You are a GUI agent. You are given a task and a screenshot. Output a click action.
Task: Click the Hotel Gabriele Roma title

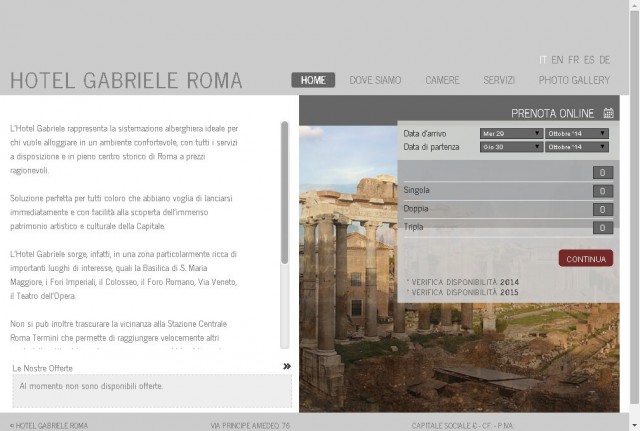point(126,80)
